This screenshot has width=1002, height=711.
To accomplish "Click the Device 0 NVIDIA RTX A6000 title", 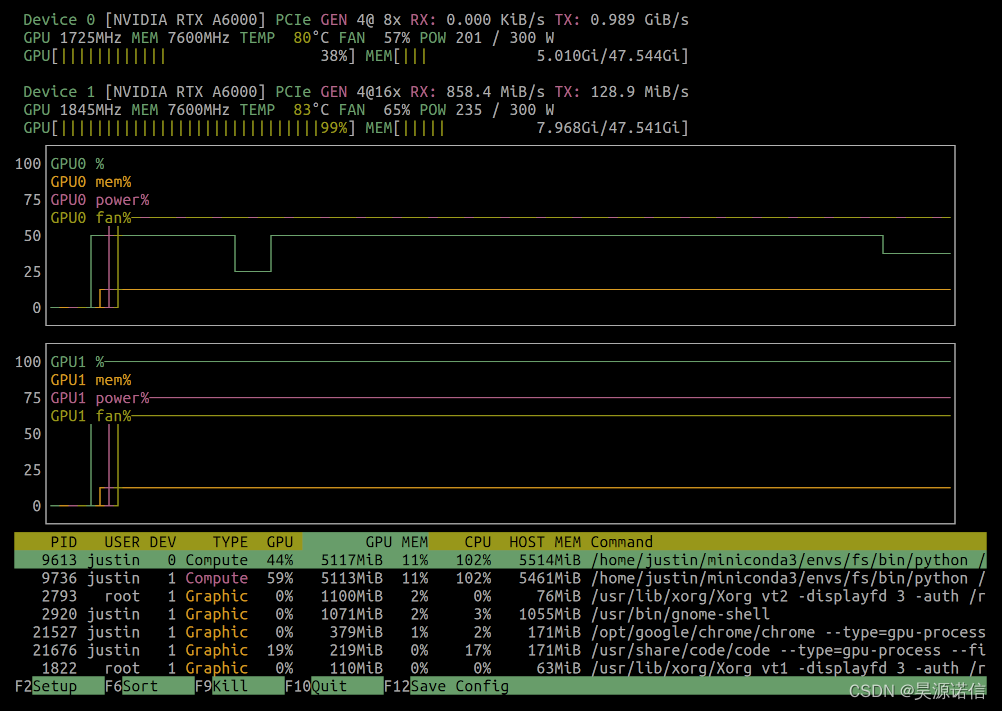I will click(144, 20).
